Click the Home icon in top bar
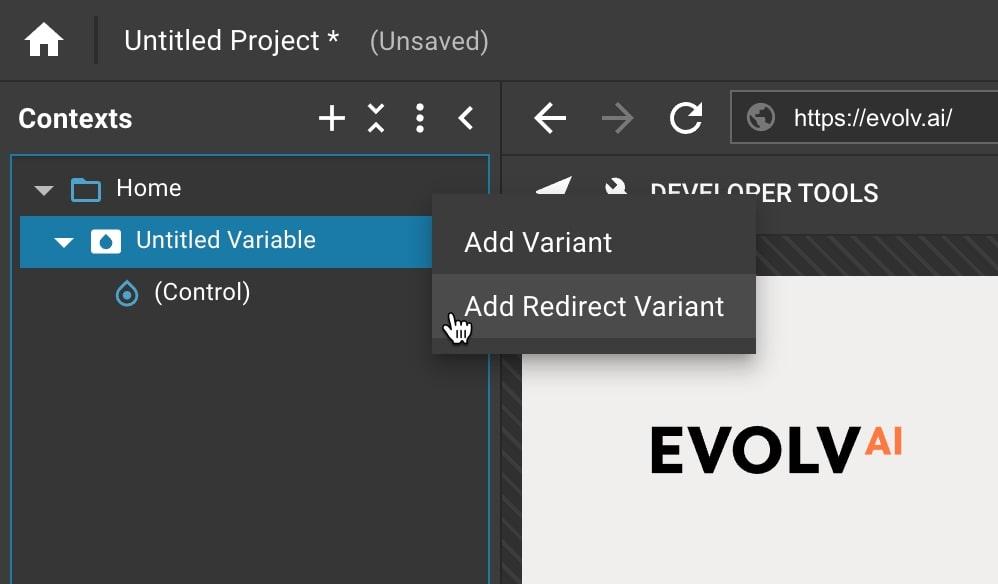 point(44,41)
